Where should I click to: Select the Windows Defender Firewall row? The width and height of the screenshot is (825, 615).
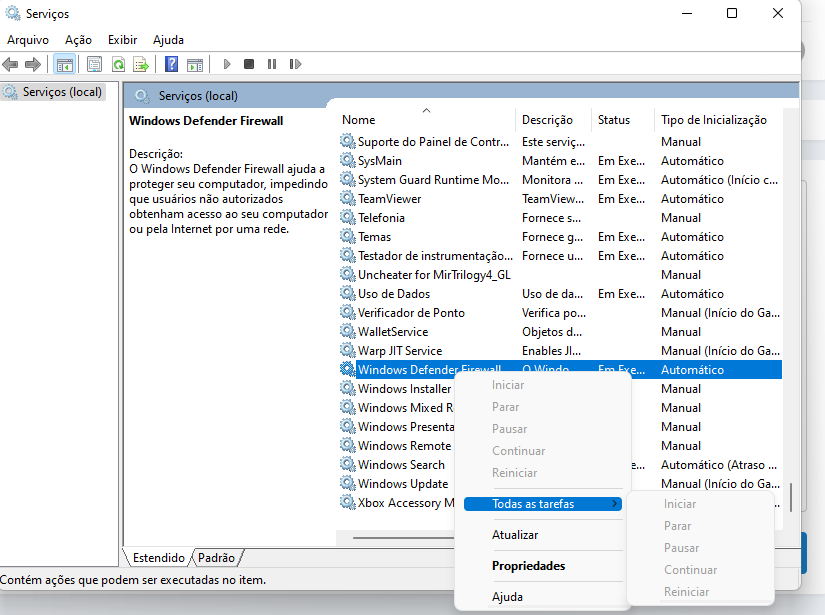[560, 370]
